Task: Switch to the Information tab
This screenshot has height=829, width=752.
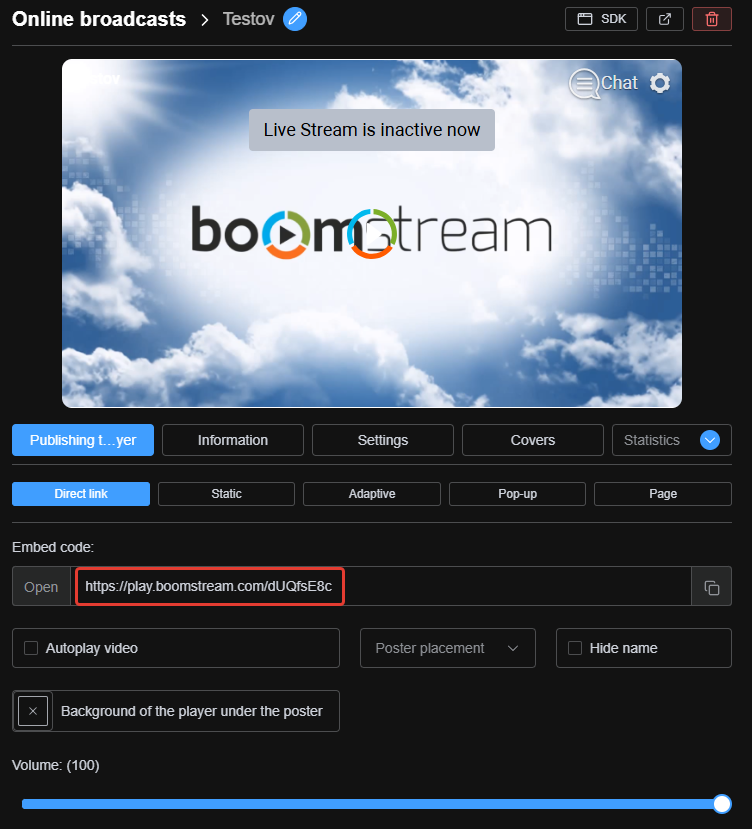Action: [x=233, y=440]
